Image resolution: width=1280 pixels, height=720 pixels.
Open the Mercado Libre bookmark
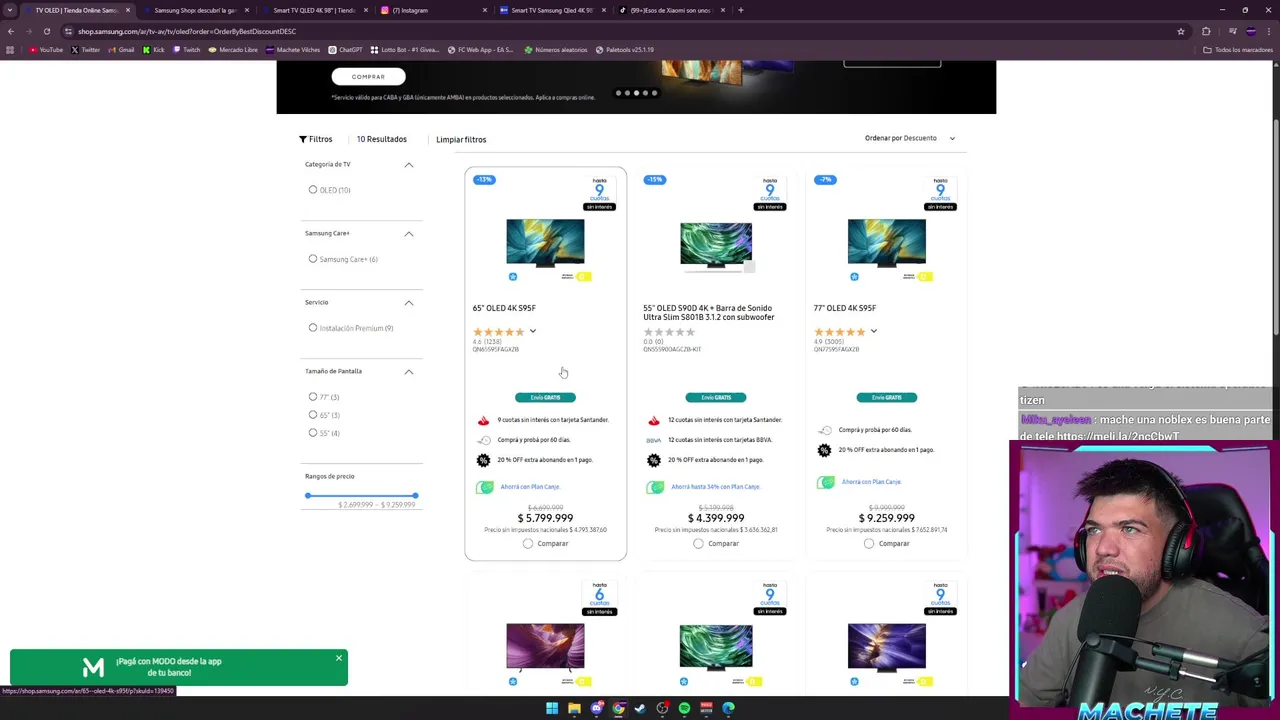click(x=233, y=50)
